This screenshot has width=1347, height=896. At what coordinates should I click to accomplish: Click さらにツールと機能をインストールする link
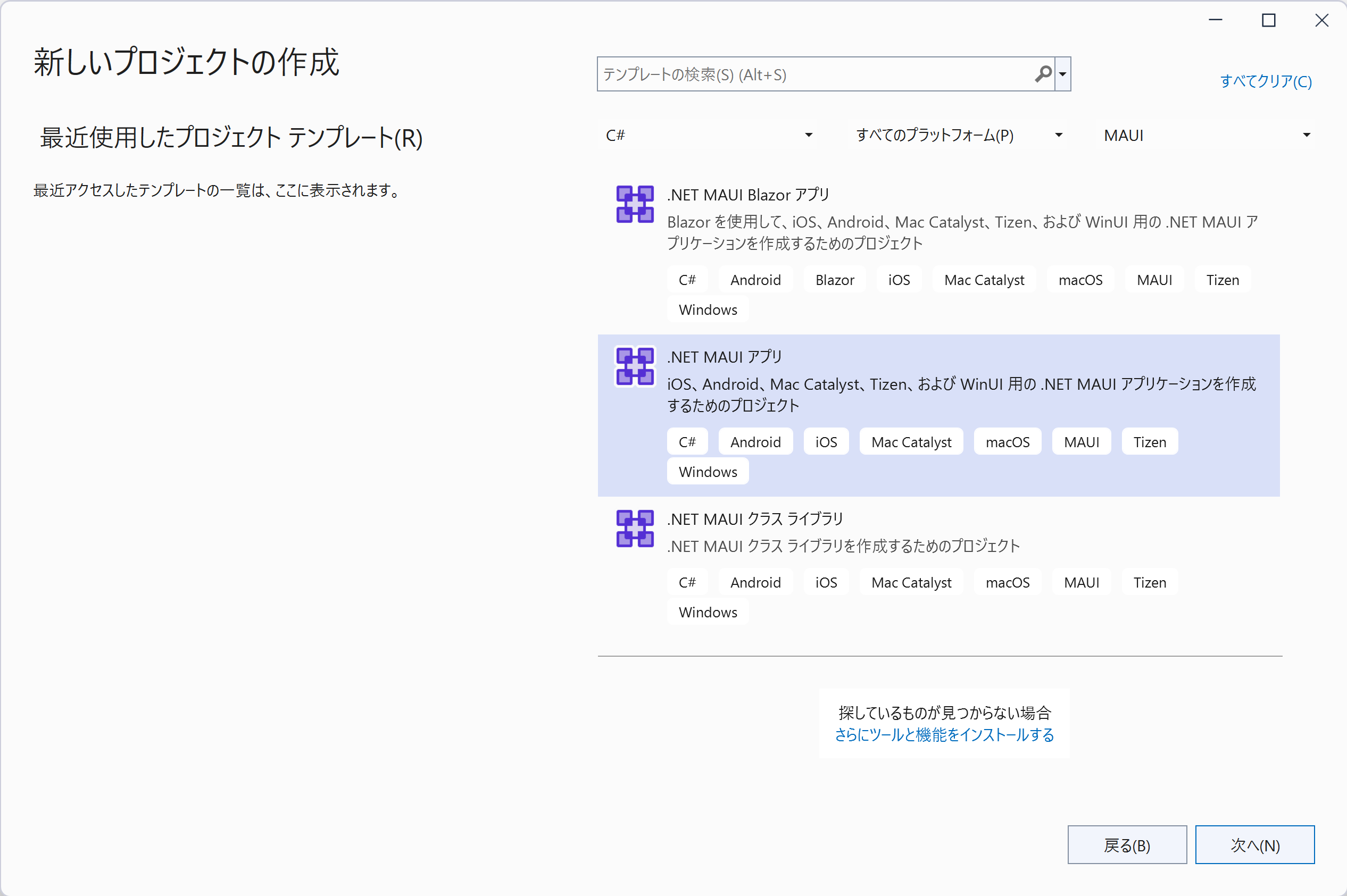coord(944,735)
